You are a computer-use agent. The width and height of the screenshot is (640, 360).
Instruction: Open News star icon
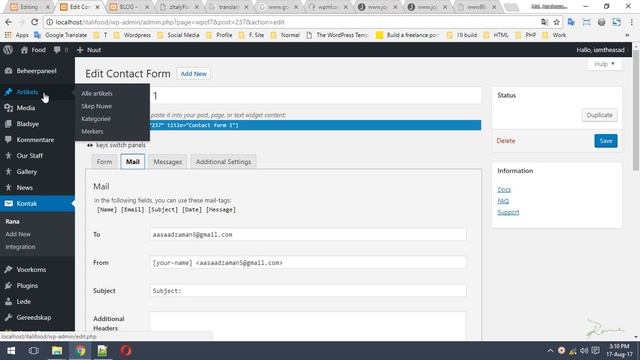(x=8, y=188)
